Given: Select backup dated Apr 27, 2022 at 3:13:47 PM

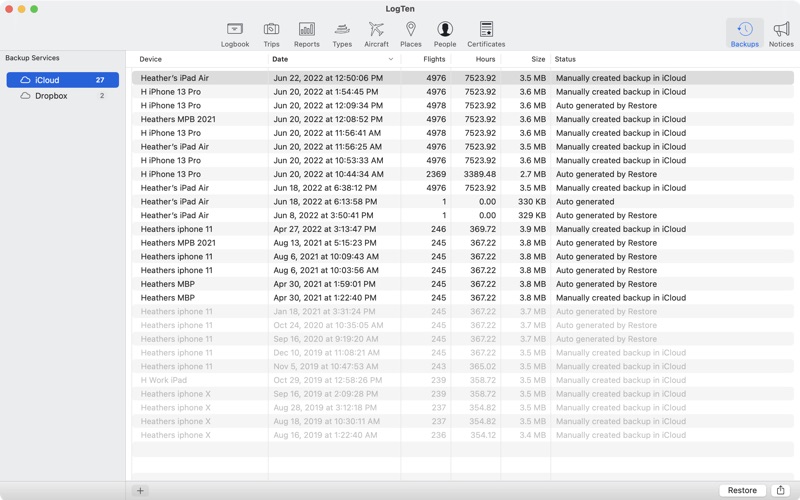Looking at the screenshot, I should 463,229.
